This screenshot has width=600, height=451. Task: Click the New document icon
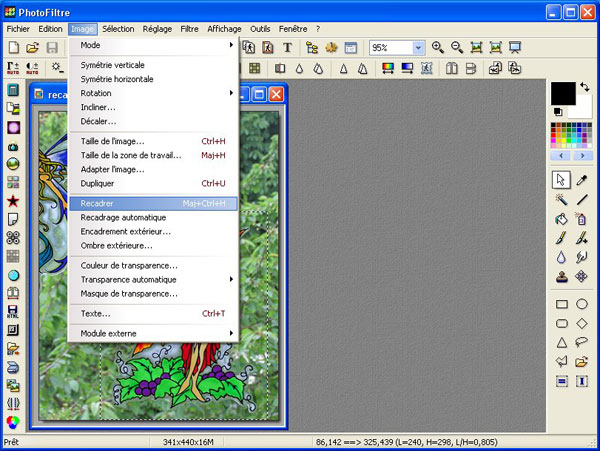(x=14, y=47)
